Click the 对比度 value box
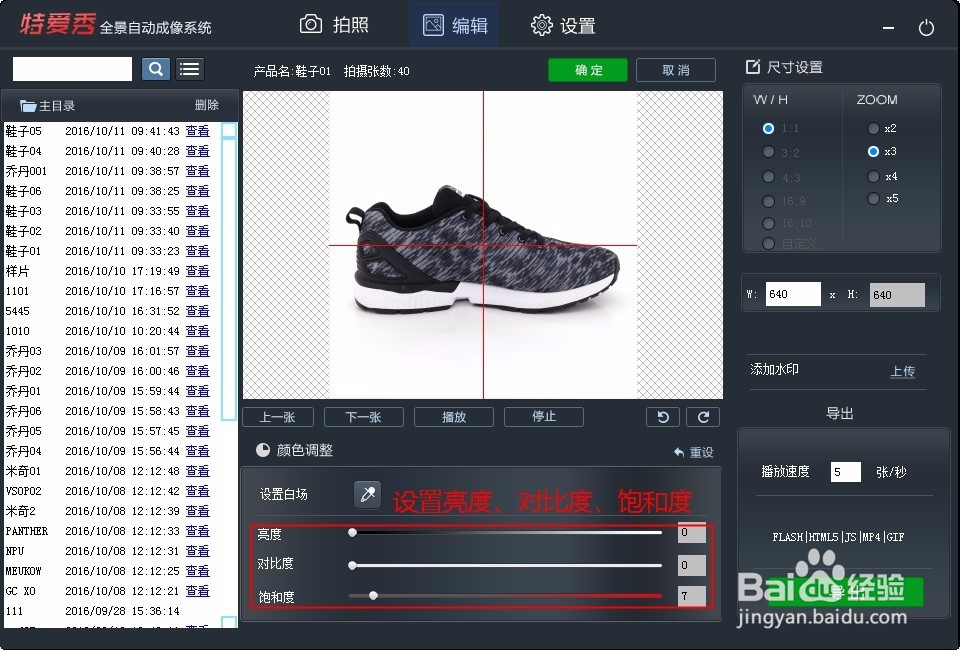The height and width of the screenshot is (650, 960). click(x=692, y=565)
